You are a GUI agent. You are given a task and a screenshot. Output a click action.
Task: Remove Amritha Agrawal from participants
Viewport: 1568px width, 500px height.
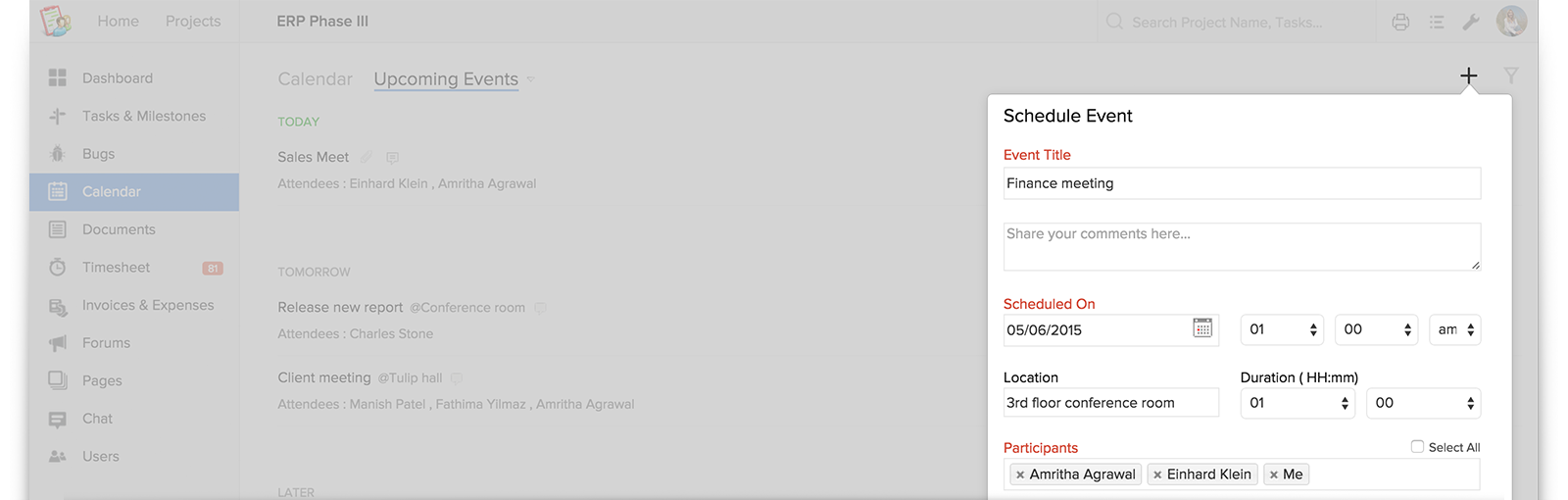(x=1020, y=475)
